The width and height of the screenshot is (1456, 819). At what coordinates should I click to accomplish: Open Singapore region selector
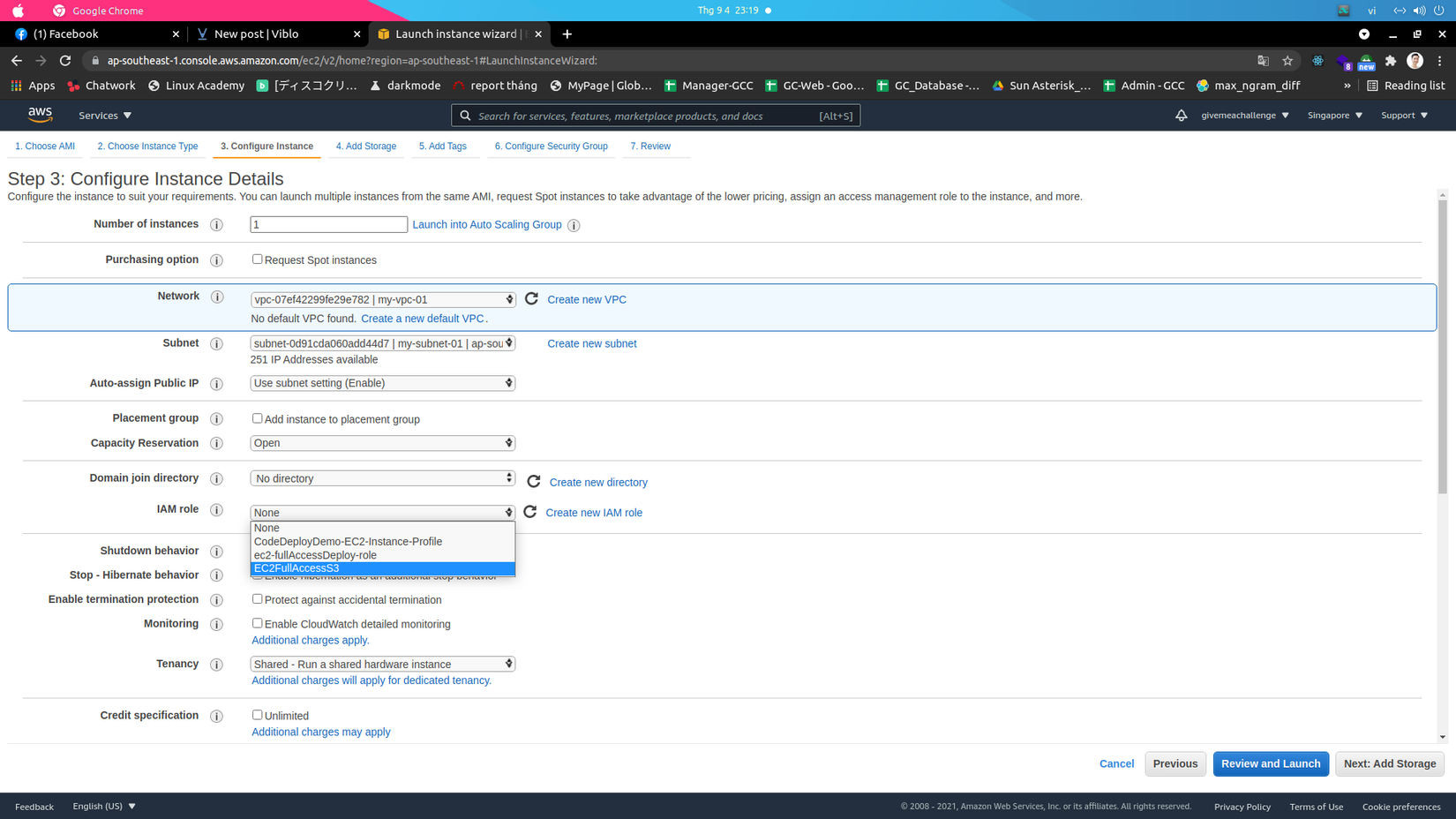pyautogui.click(x=1335, y=116)
